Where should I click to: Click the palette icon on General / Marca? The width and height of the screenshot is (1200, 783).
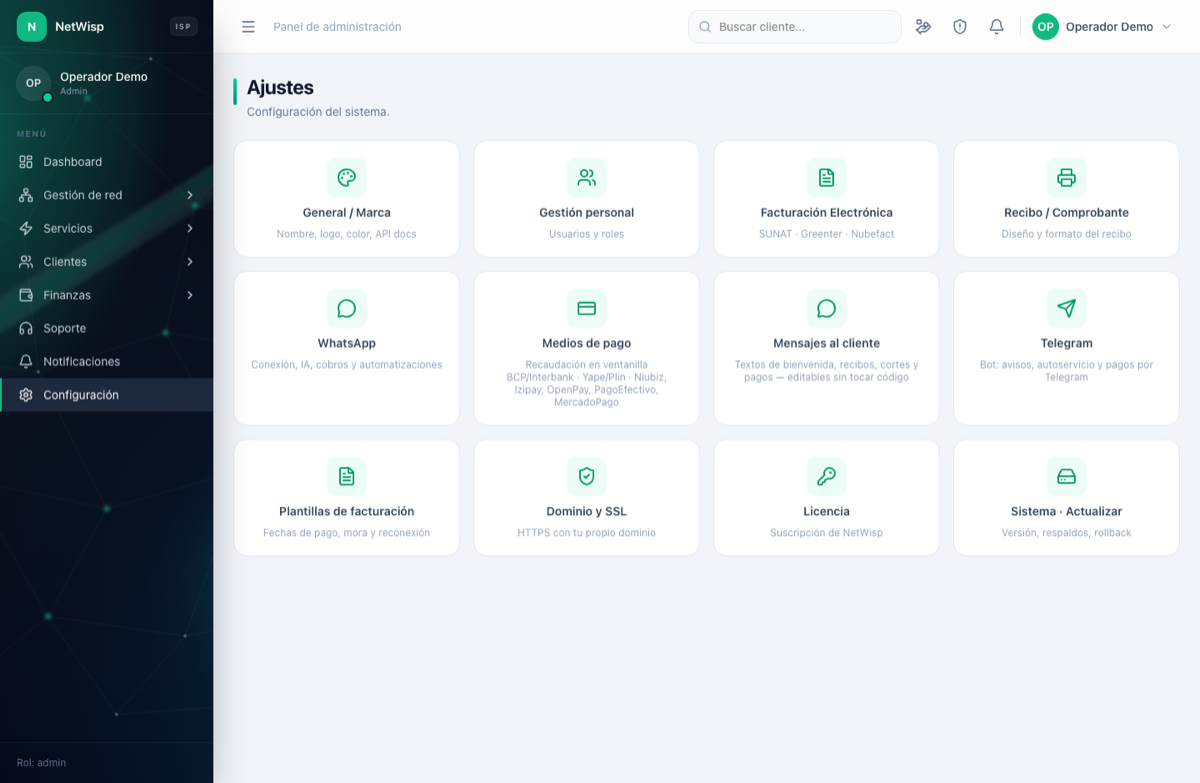click(347, 178)
